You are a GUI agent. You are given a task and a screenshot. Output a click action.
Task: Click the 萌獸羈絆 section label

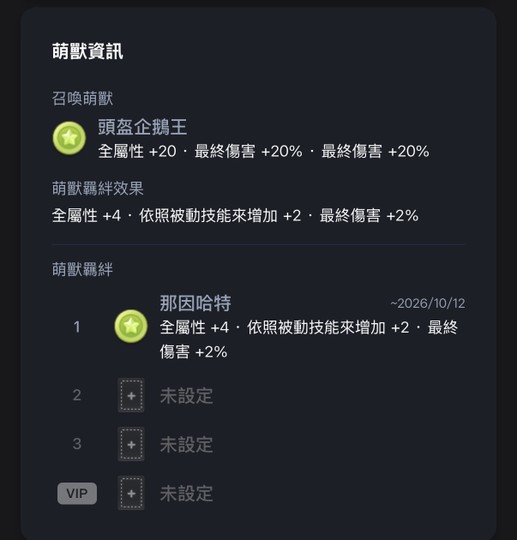(82, 269)
